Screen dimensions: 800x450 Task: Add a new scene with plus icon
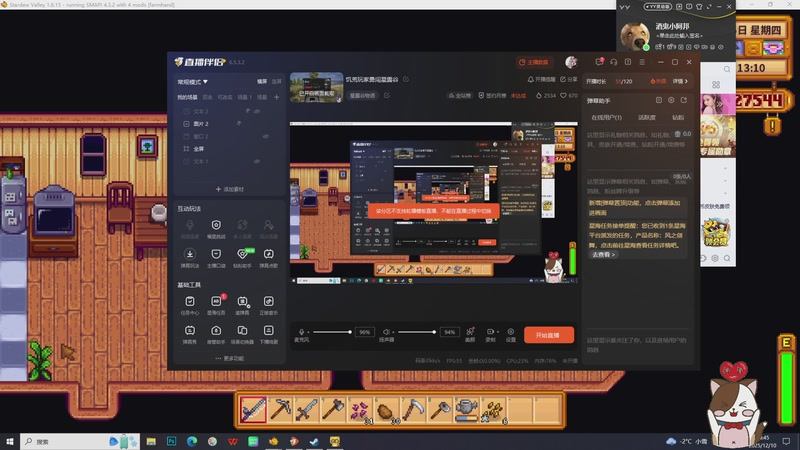[x=277, y=97]
